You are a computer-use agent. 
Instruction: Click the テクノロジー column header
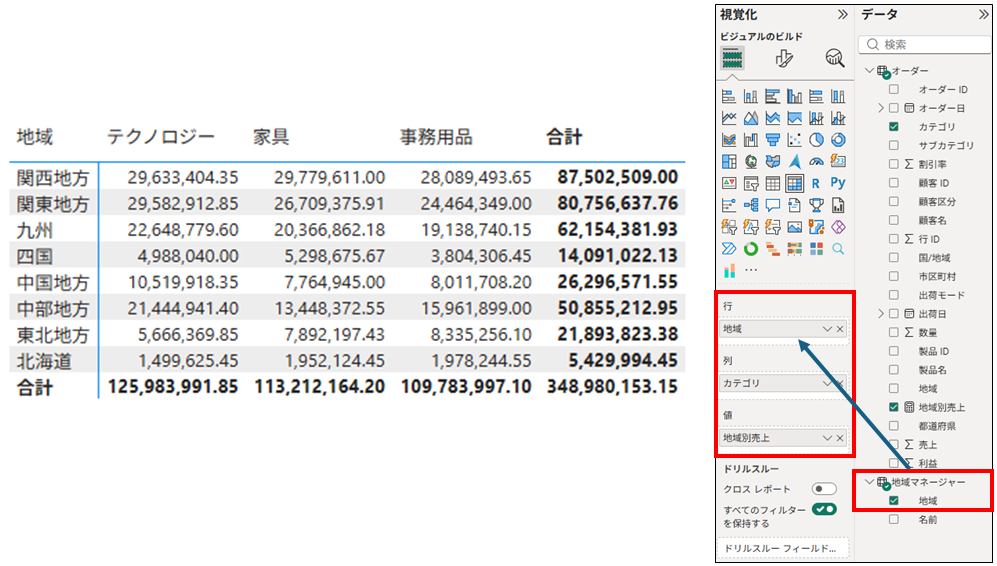click(161, 137)
